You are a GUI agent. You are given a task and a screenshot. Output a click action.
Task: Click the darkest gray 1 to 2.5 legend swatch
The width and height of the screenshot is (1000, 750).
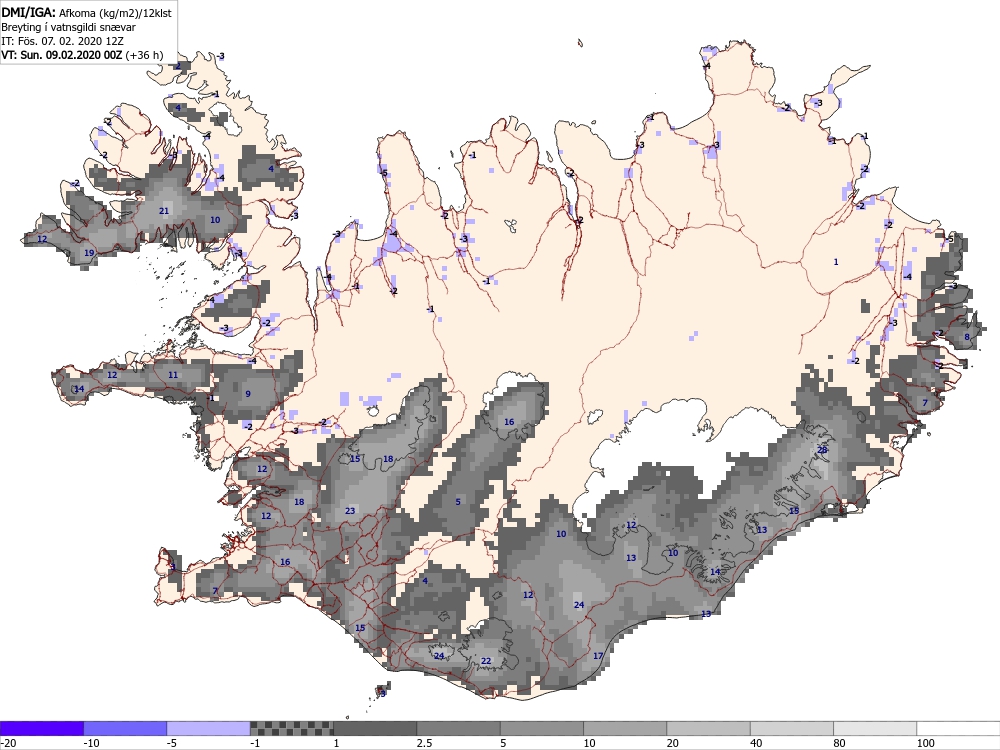[375, 728]
